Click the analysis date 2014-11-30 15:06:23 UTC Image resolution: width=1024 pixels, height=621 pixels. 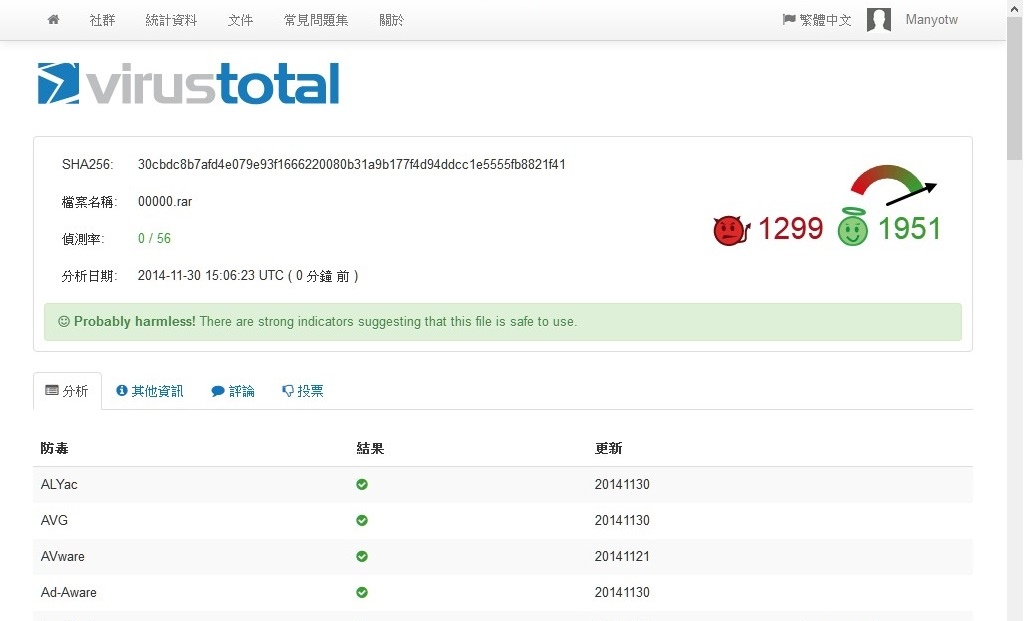coord(210,276)
